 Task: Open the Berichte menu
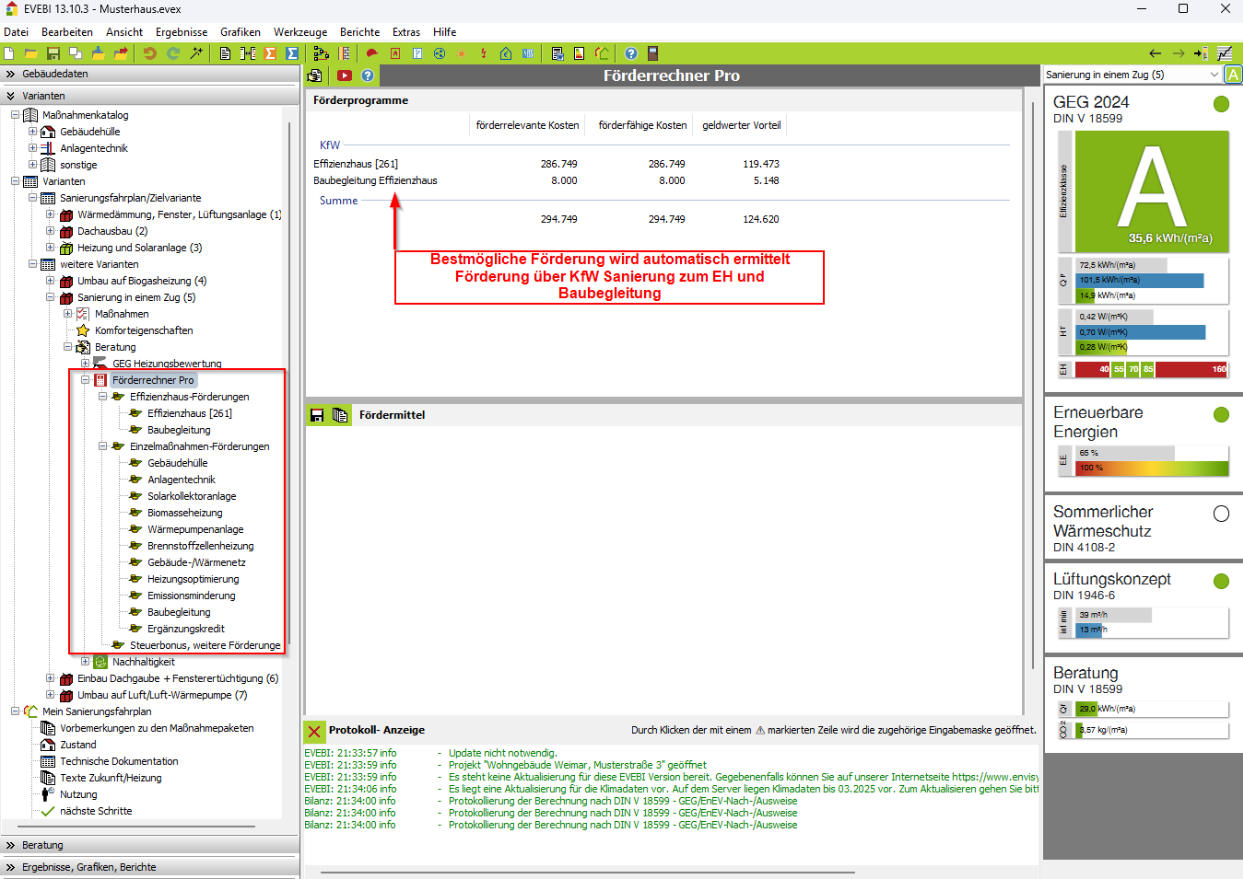(x=359, y=32)
